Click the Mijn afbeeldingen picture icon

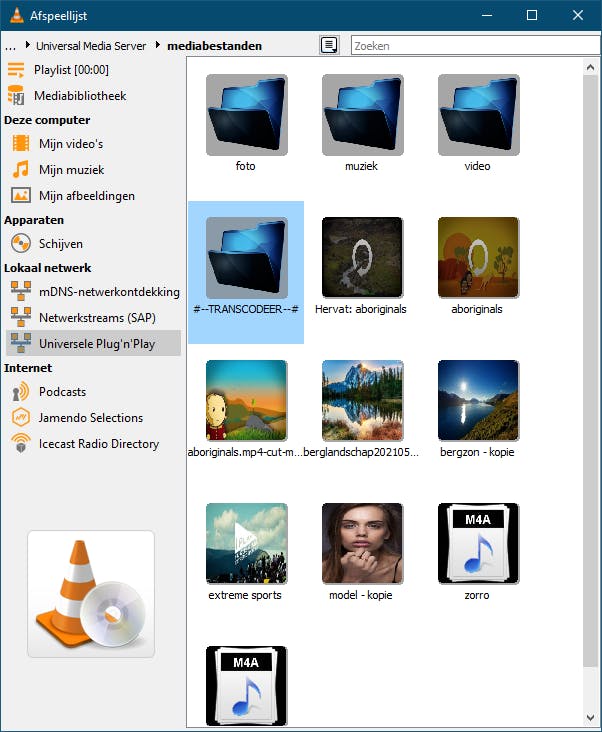click(x=21, y=196)
